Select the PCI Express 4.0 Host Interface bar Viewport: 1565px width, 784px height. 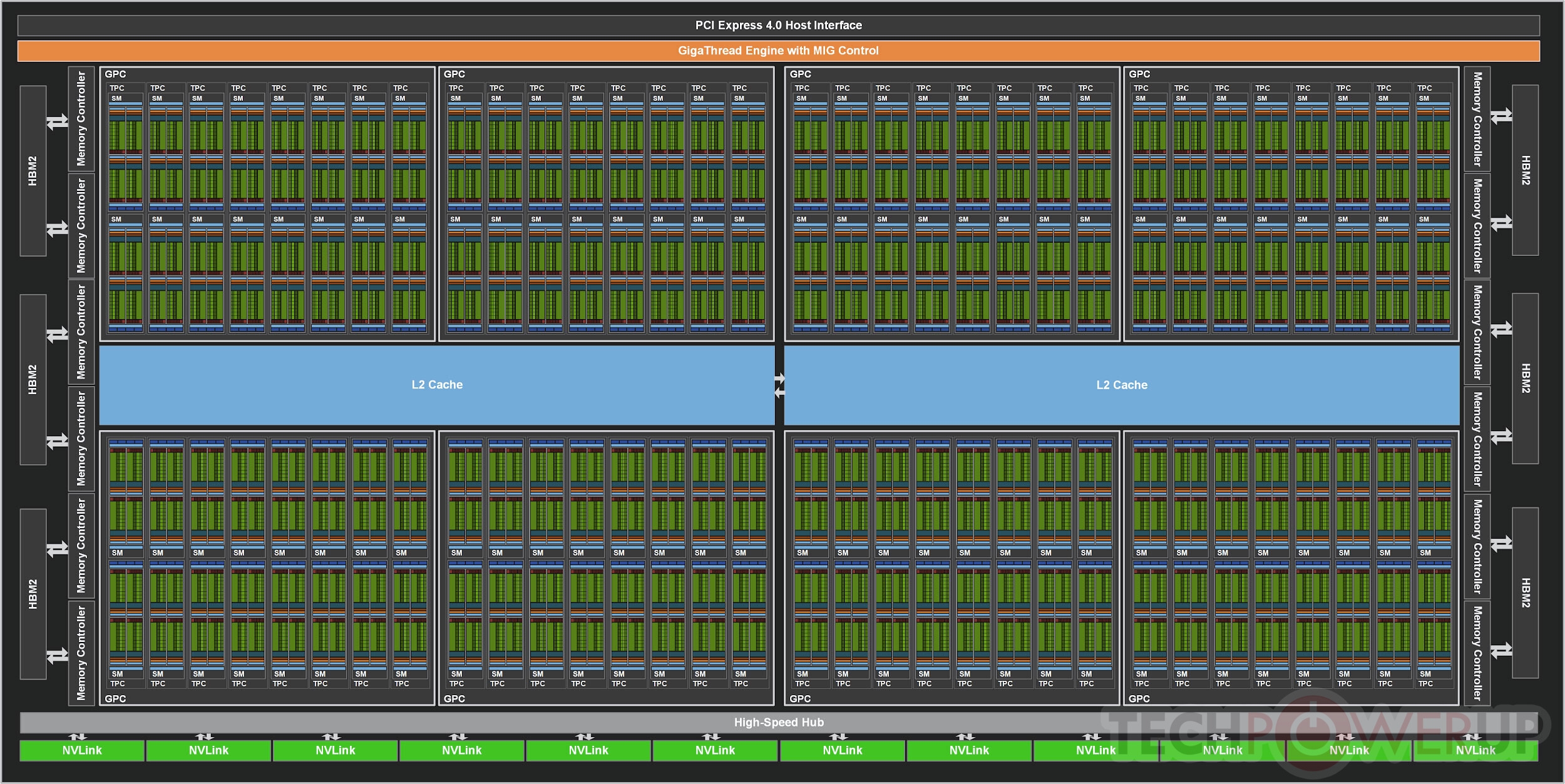pos(778,26)
